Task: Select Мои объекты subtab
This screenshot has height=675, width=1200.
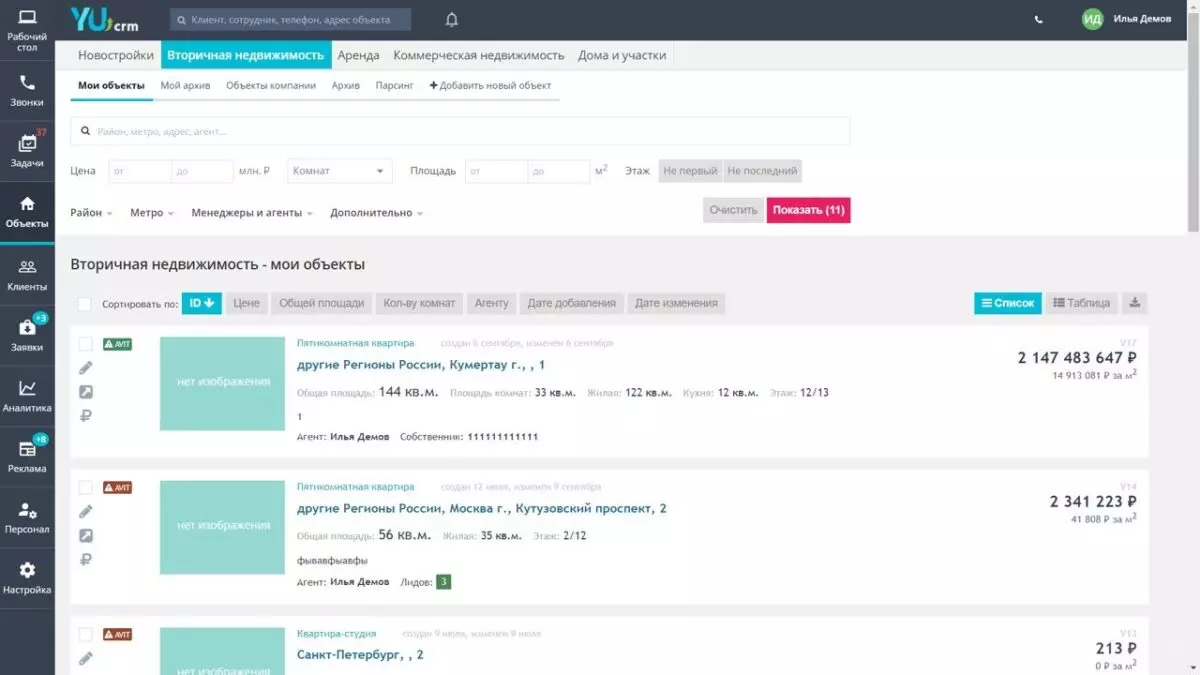Action: click(111, 86)
